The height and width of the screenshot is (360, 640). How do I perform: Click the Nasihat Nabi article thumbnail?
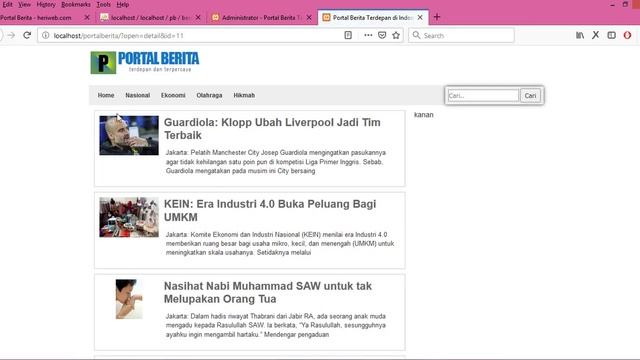129,299
